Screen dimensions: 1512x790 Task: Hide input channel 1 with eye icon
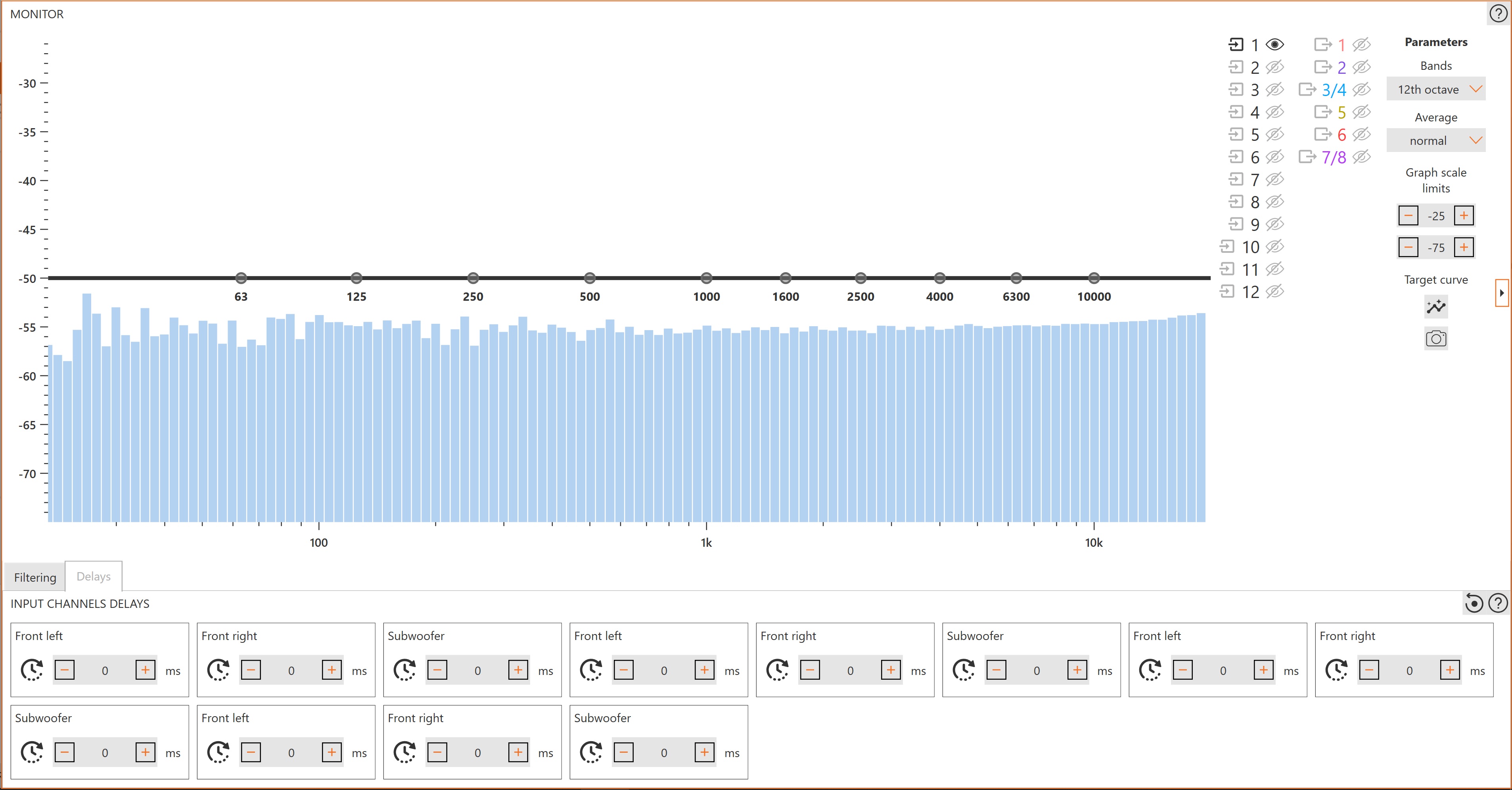point(1275,45)
